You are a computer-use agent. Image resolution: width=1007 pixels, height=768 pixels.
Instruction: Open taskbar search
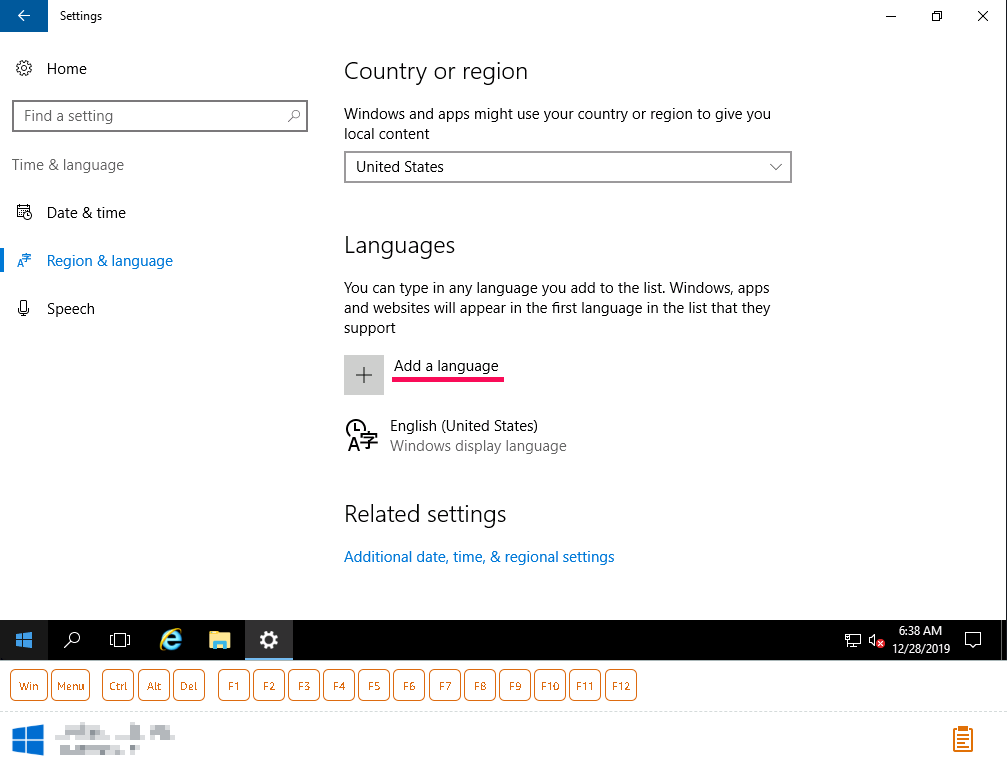pyautogui.click(x=72, y=640)
